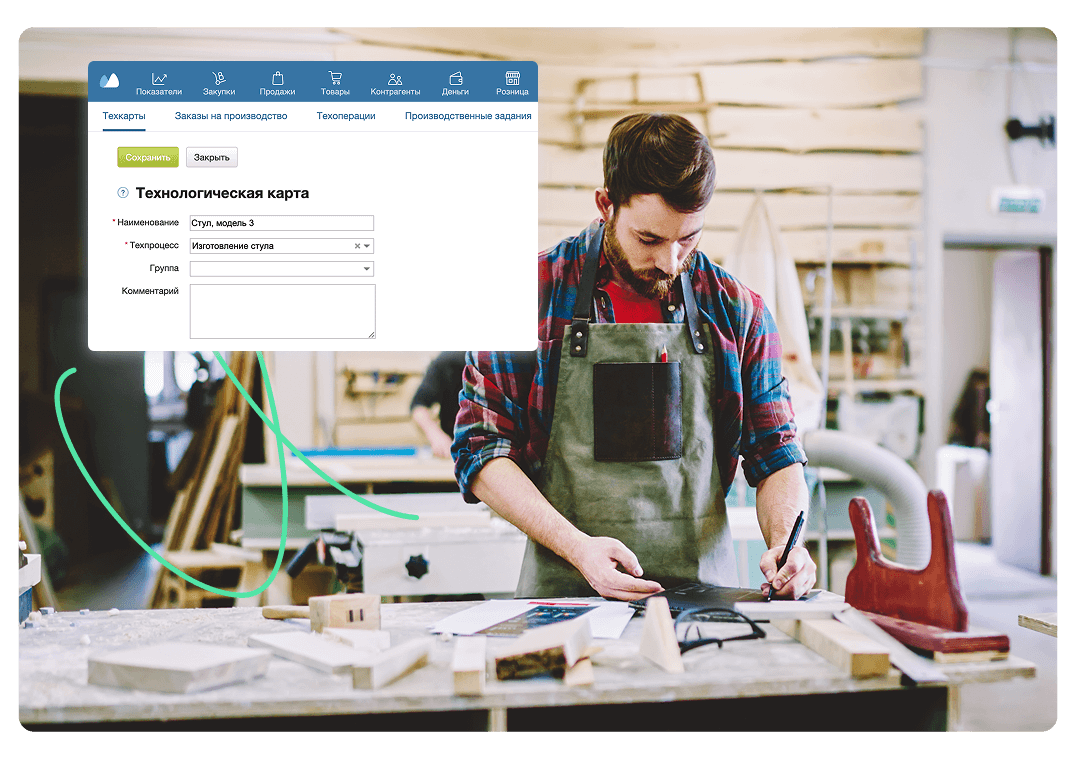Open the Производственные задания tab
The height and width of the screenshot is (759, 1076).
point(468,116)
